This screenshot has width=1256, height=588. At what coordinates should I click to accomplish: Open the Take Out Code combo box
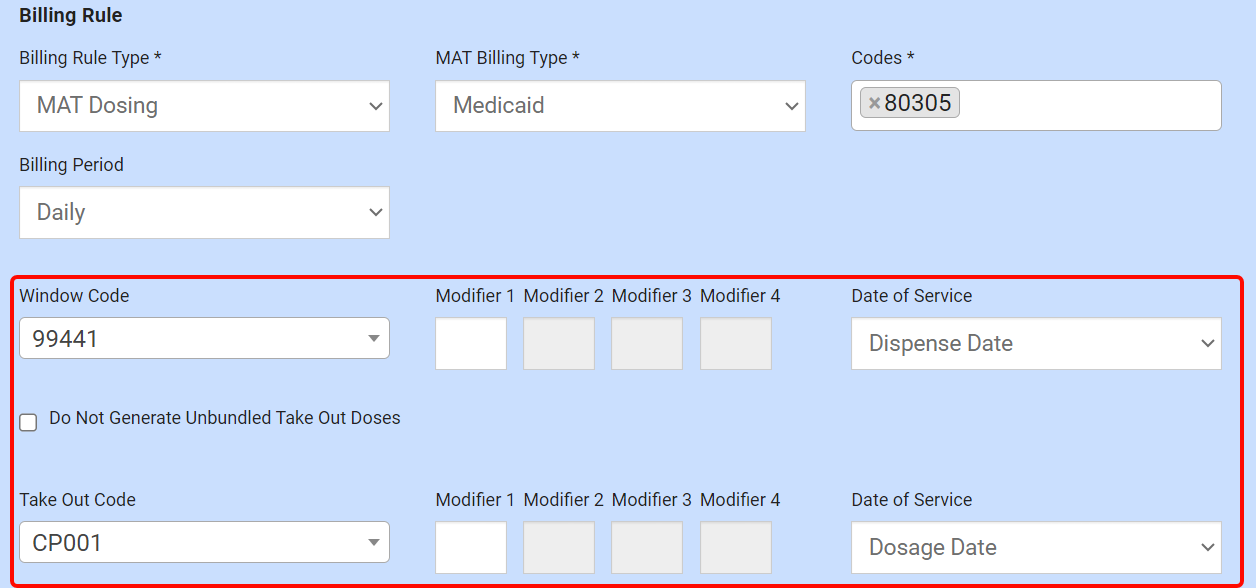point(204,543)
